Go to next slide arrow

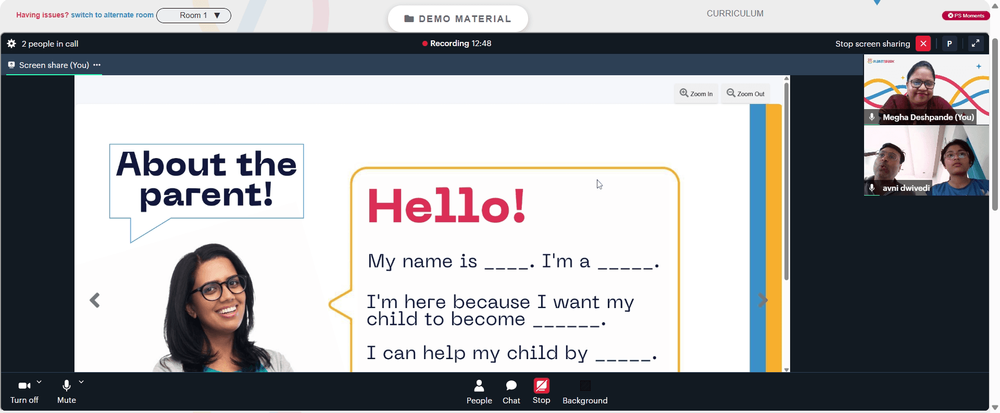[x=762, y=300]
